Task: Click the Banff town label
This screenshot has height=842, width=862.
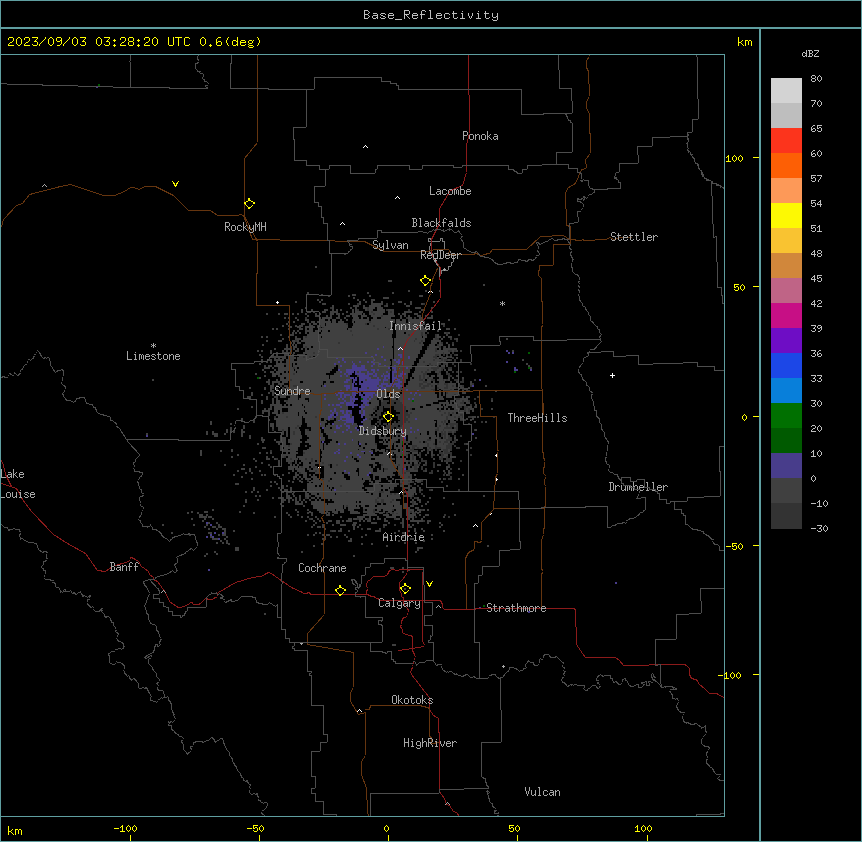Action: 124,567
